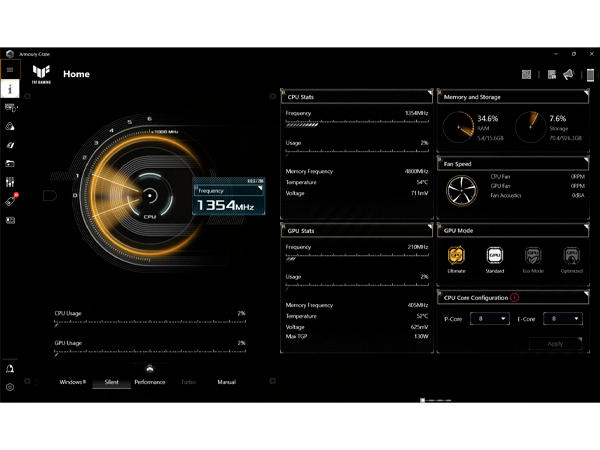Switch to Performance operating mode
The image size is (600, 450).
point(150,382)
